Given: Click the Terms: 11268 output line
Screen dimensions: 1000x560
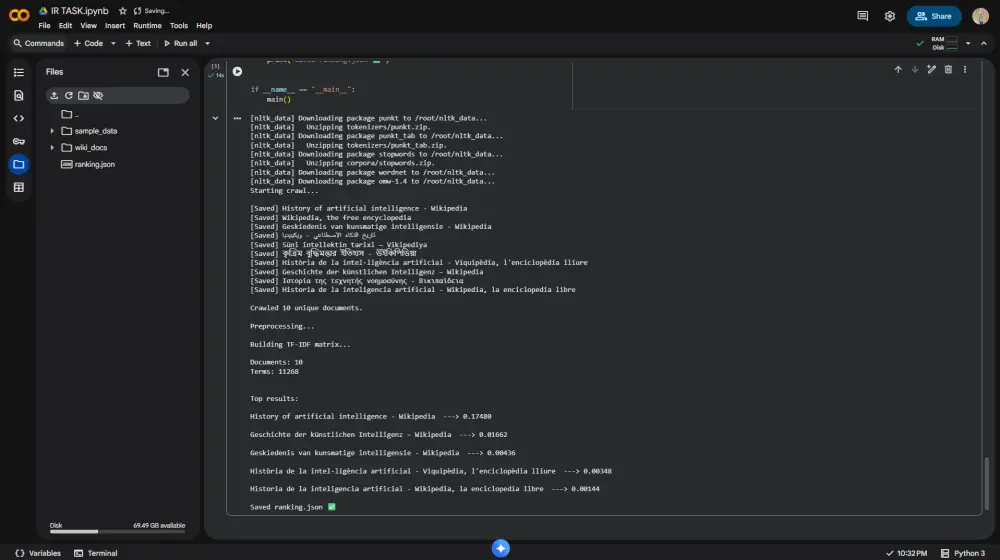Looking at the screenshot, I should point(274,371).
